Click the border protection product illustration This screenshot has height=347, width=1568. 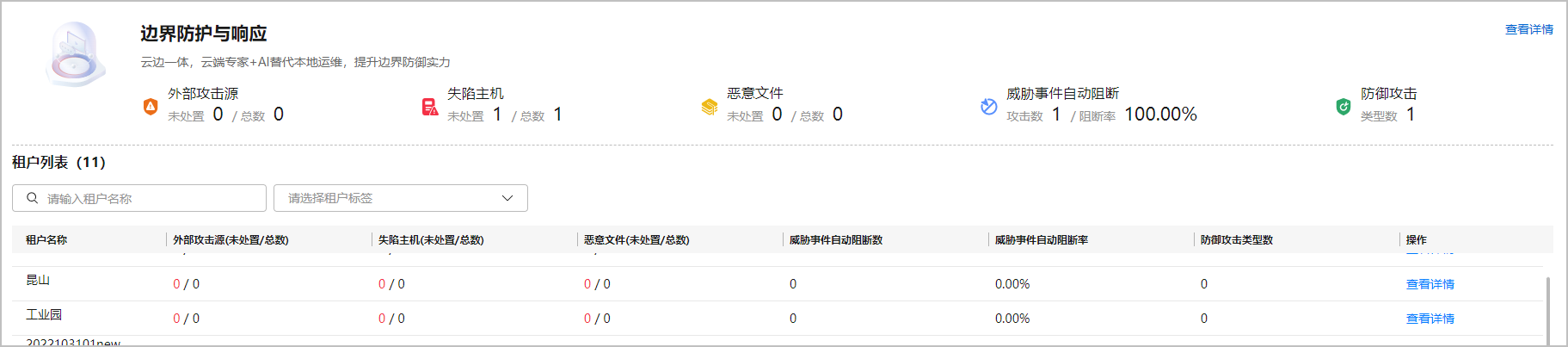pyautogui.click(x=76, y=54)
